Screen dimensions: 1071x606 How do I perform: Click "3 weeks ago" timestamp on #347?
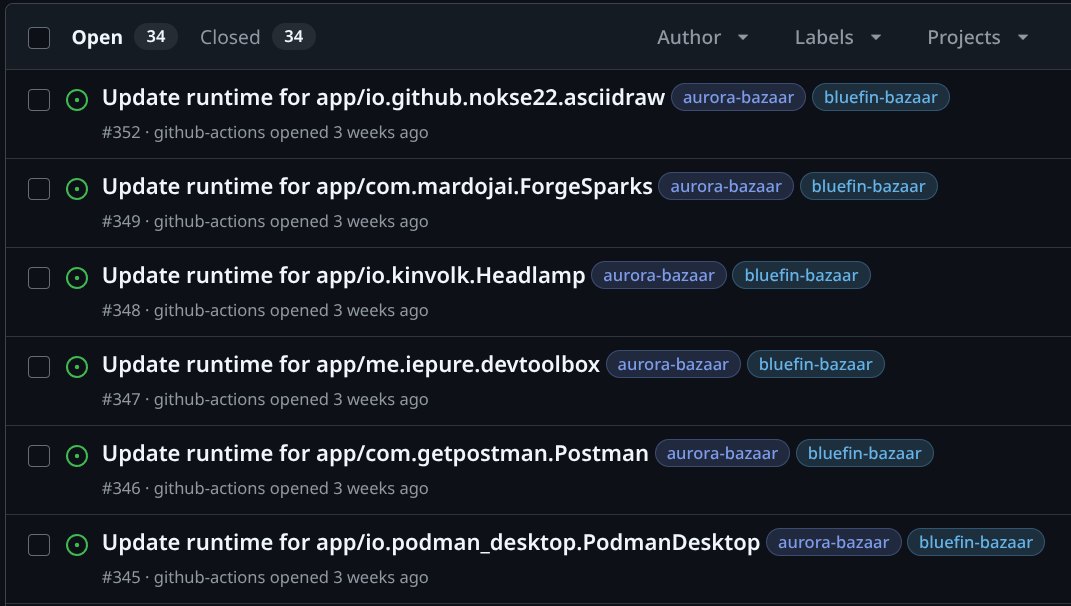tap(380, 400)
